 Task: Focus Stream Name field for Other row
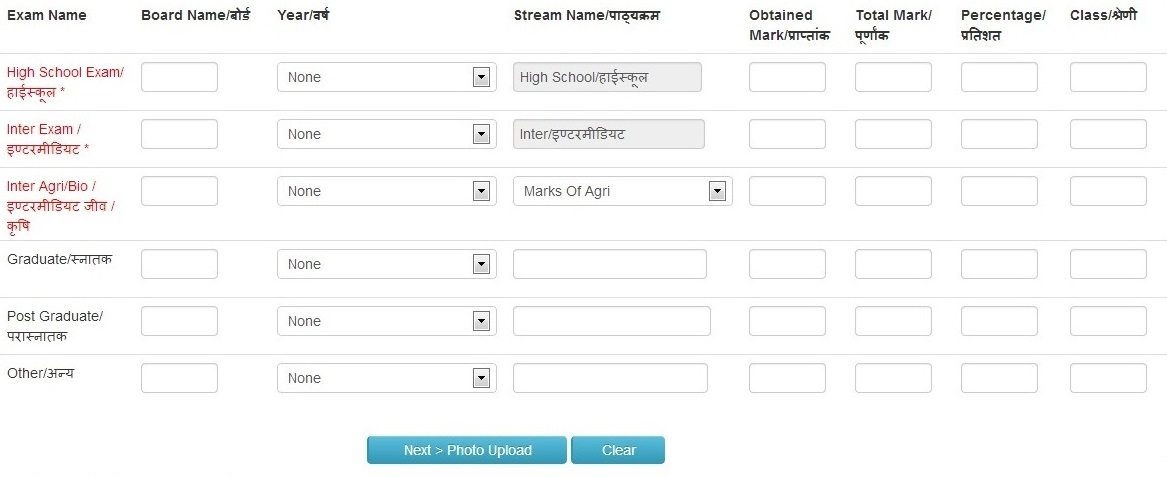coord(610,378)
